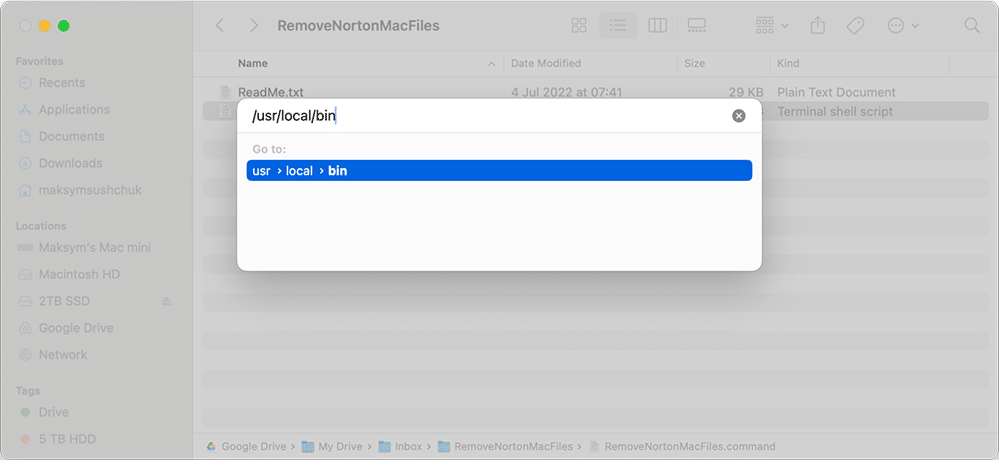This screenshot has height=461, width=999.
Task: Click the 29 KB size value
Action: pyautogui.click(x=746, y=92)
